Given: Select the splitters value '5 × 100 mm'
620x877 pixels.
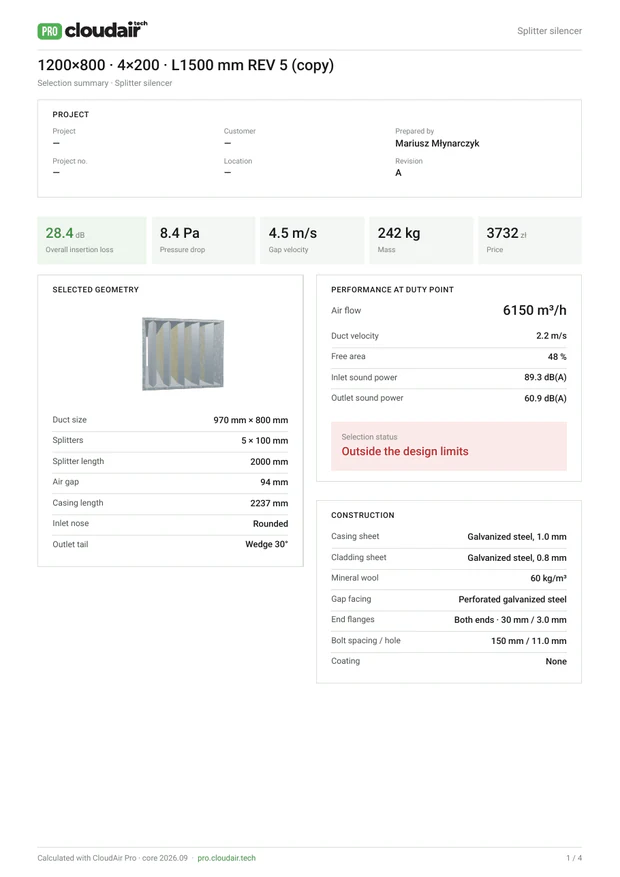Looking at the screenshot, I should pos(264,440).
